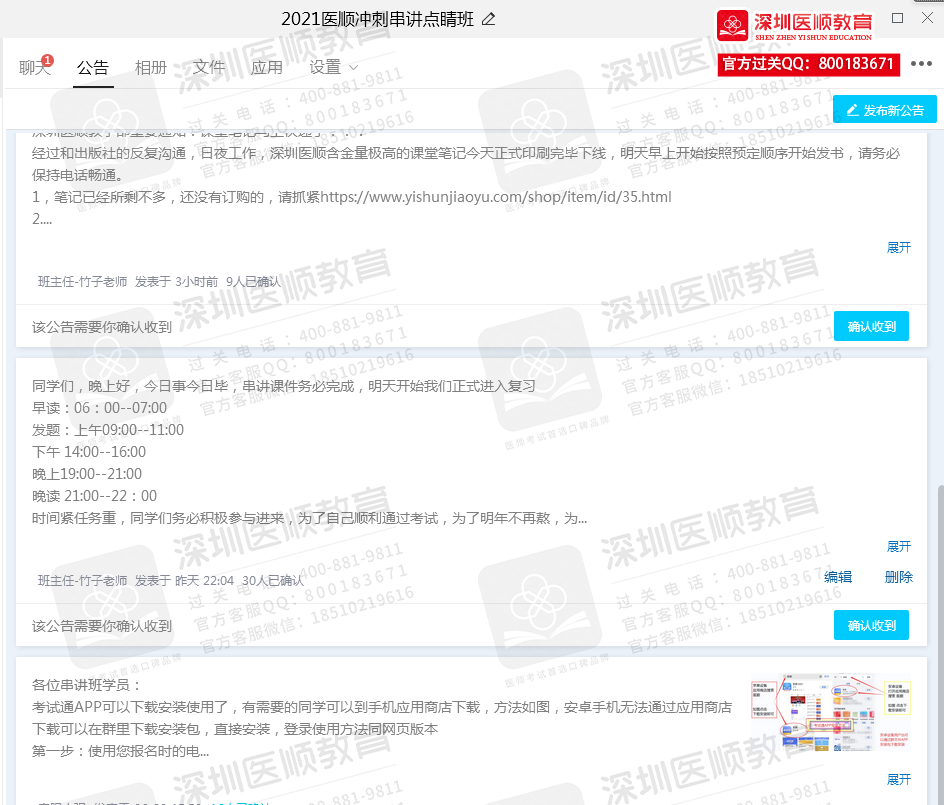Click the 发布新公告 button
Viewport: 944px width, 805px height.
[884, 110]
